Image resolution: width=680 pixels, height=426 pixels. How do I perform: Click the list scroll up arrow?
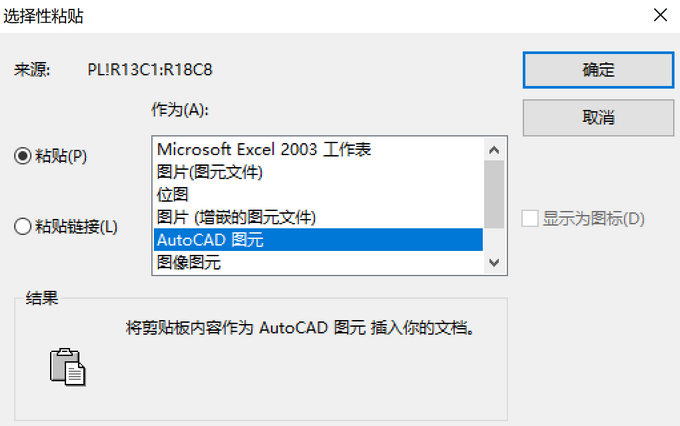494,150
